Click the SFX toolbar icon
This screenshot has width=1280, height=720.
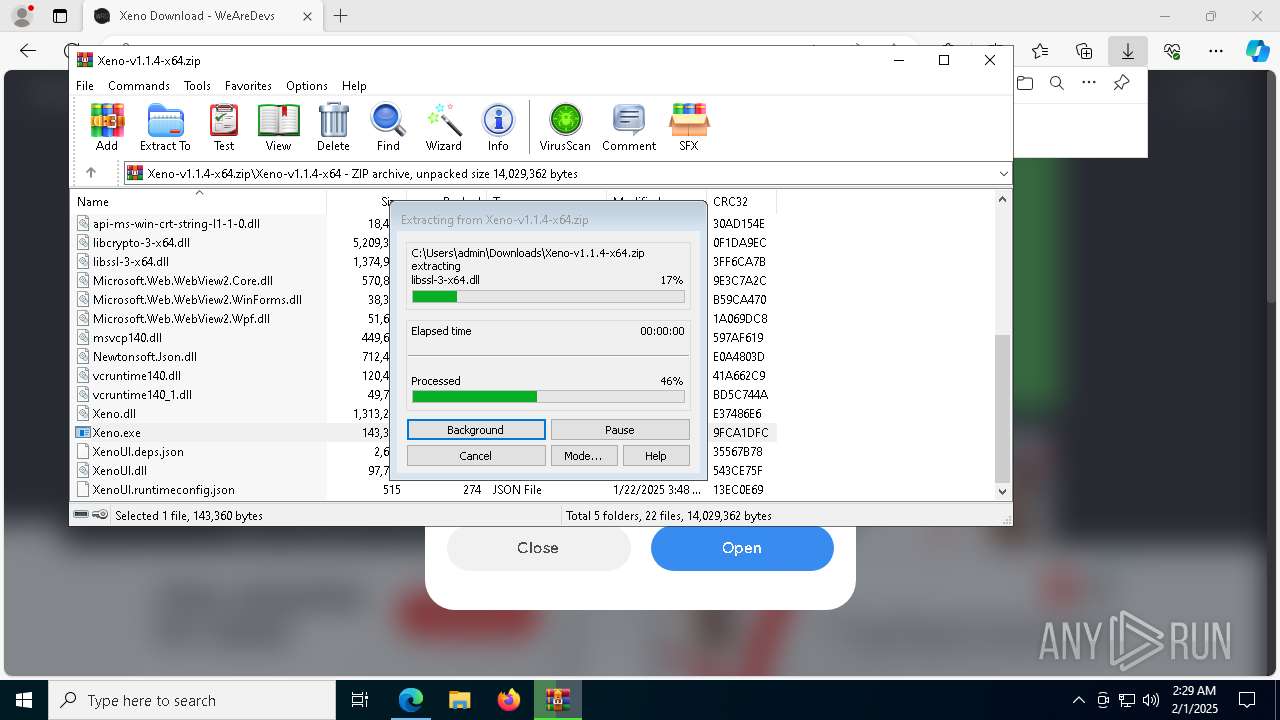[689, 127]
